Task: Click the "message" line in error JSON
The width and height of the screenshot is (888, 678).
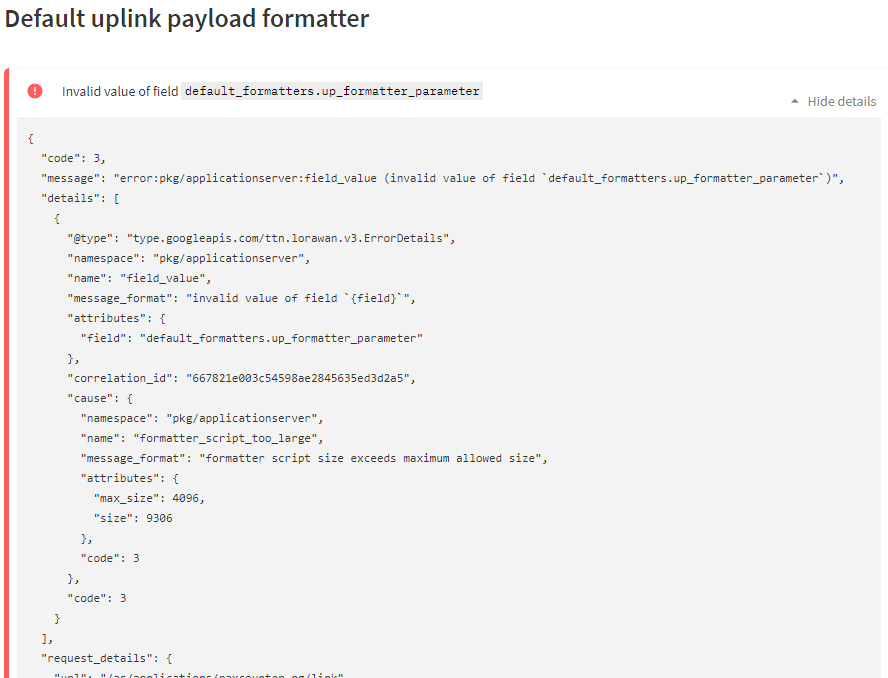Action: pos(442,178)
